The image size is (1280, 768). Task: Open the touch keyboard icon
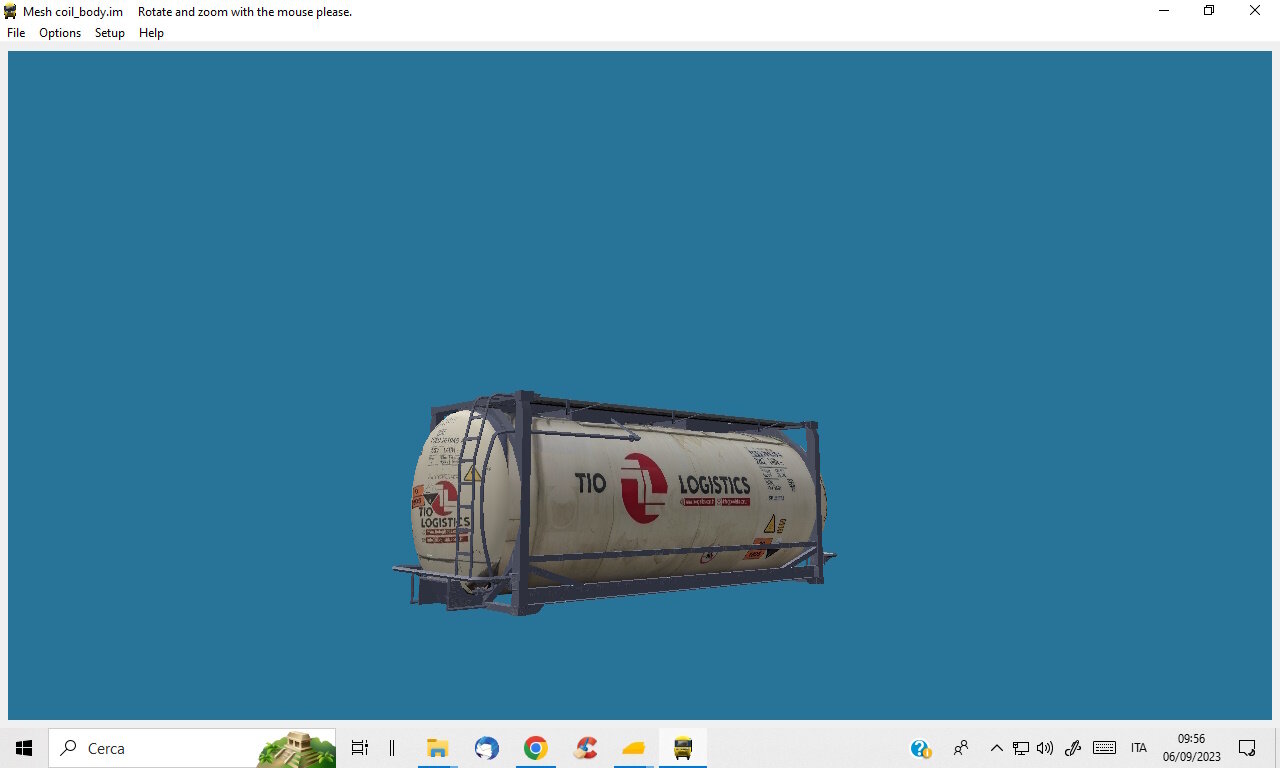[1104, 748]
